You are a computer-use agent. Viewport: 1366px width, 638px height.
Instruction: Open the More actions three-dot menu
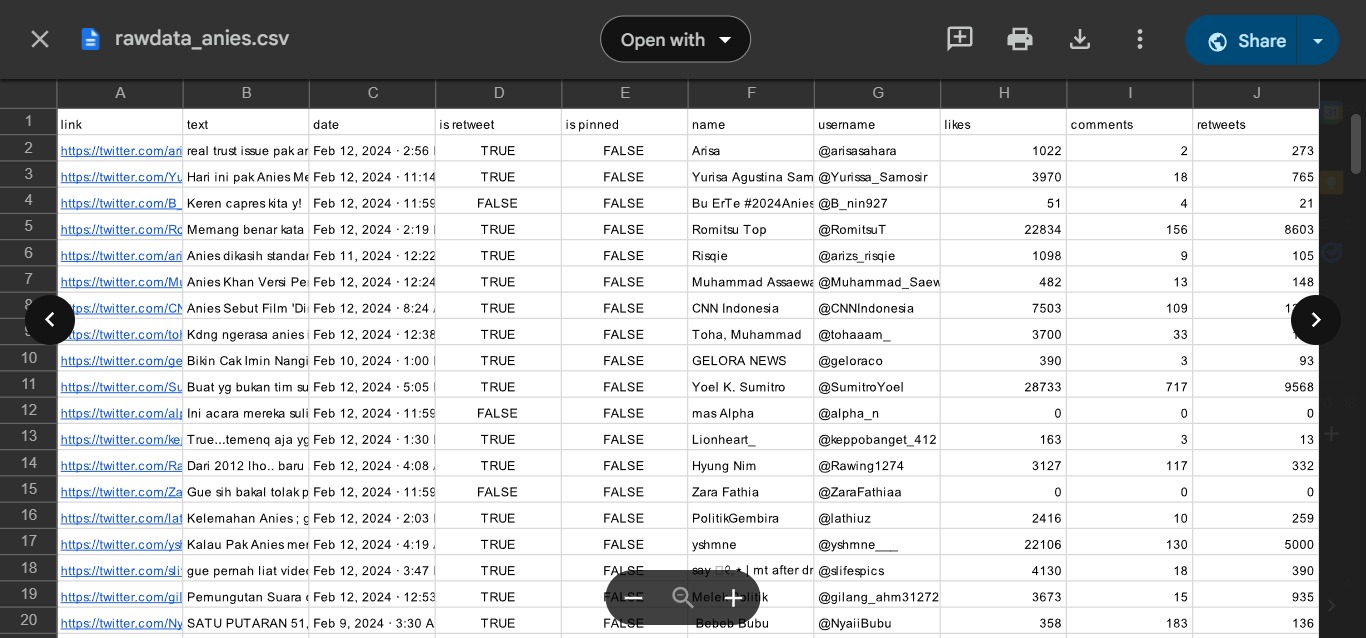tap(1140, 39)
